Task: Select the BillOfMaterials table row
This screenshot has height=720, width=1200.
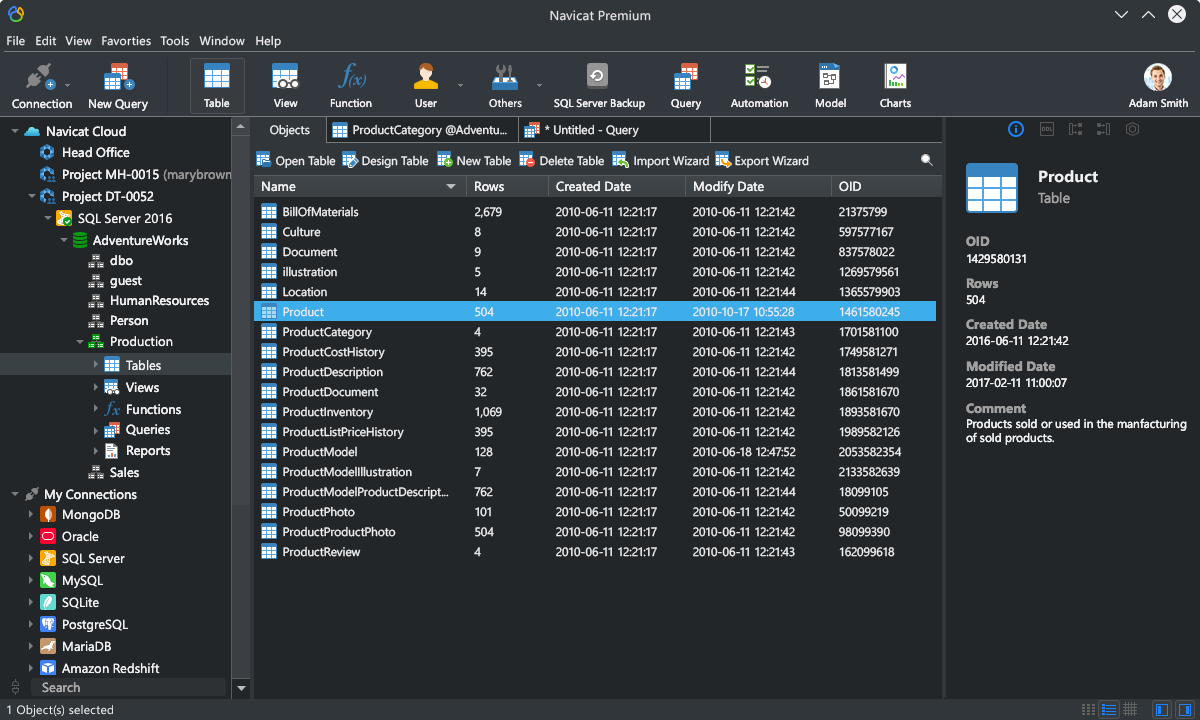Action: point(595,212)
